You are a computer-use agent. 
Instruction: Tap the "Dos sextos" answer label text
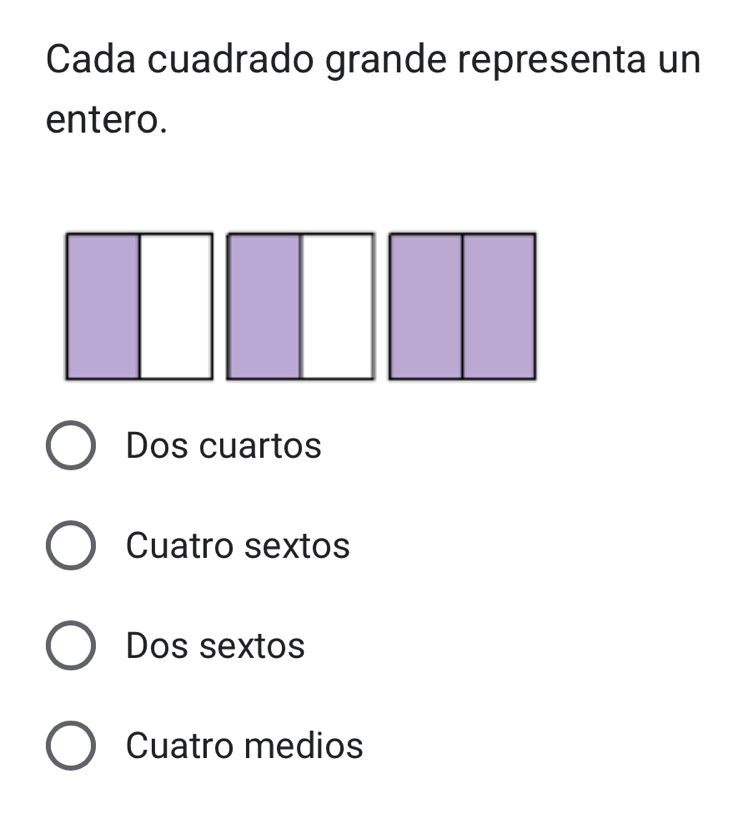[x=215, y=646]
